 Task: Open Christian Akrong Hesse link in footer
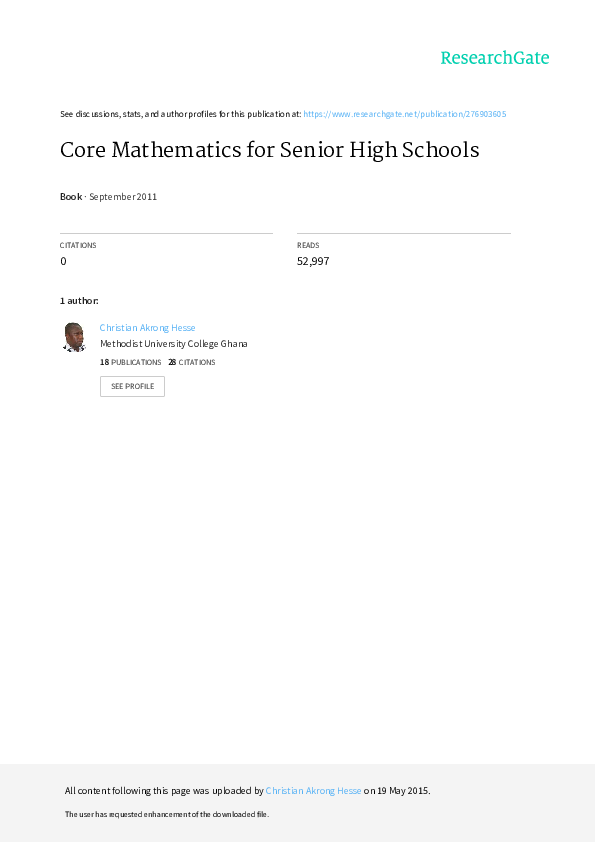(x=313, y=790)
